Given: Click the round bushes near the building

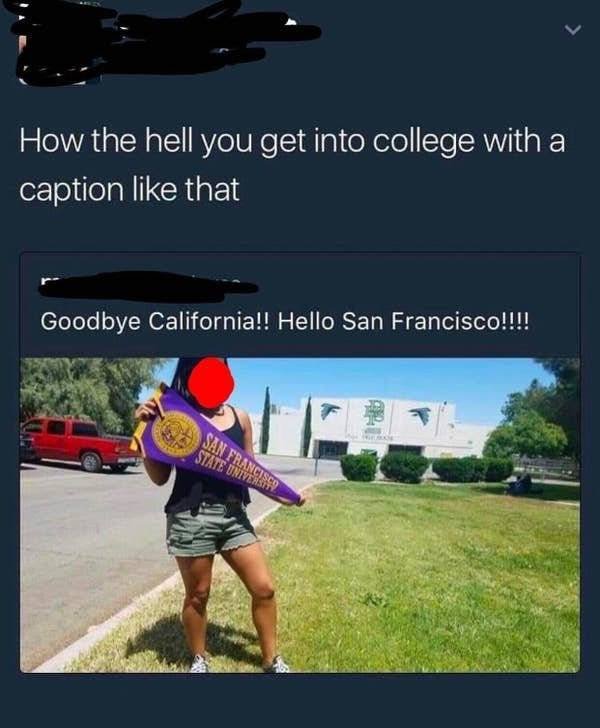Looking at the screenshot, I should pyautogui.click(x=426, y=467).
